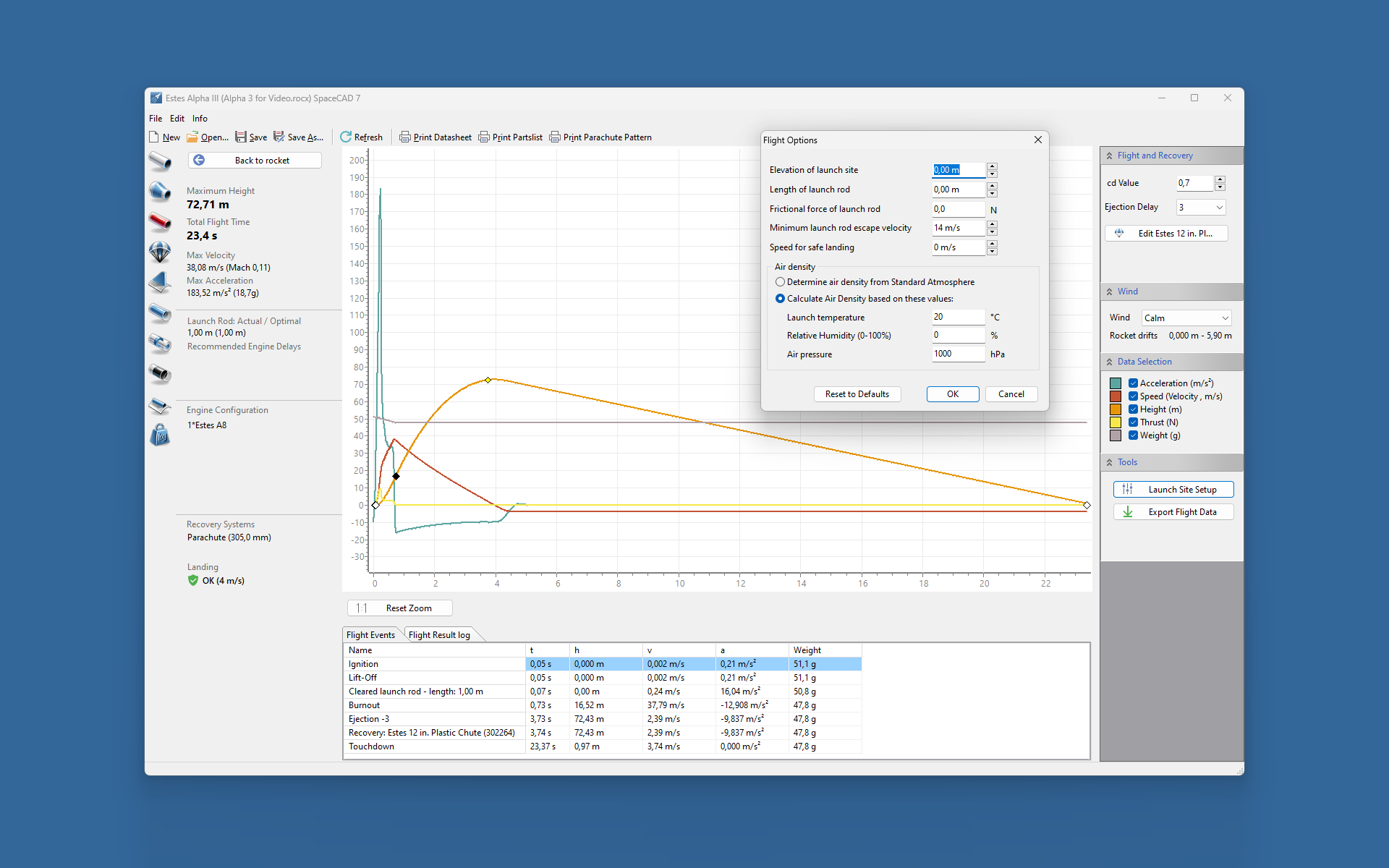1389x868 pixels.
Task: Open the Ejection Delay dropdown
Action: pos(1201,208)
